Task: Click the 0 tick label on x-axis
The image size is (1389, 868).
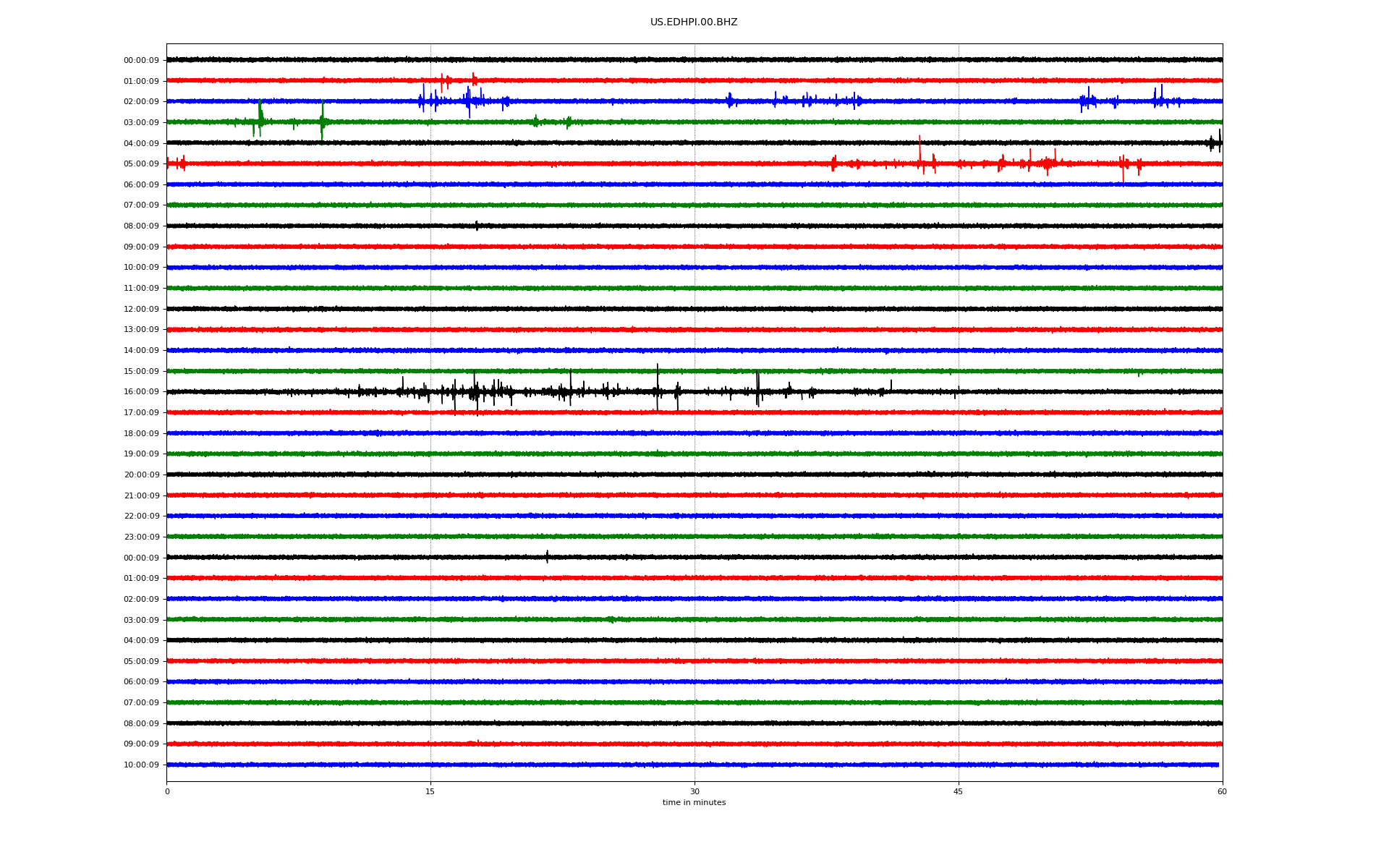Action: coord(167,791)
